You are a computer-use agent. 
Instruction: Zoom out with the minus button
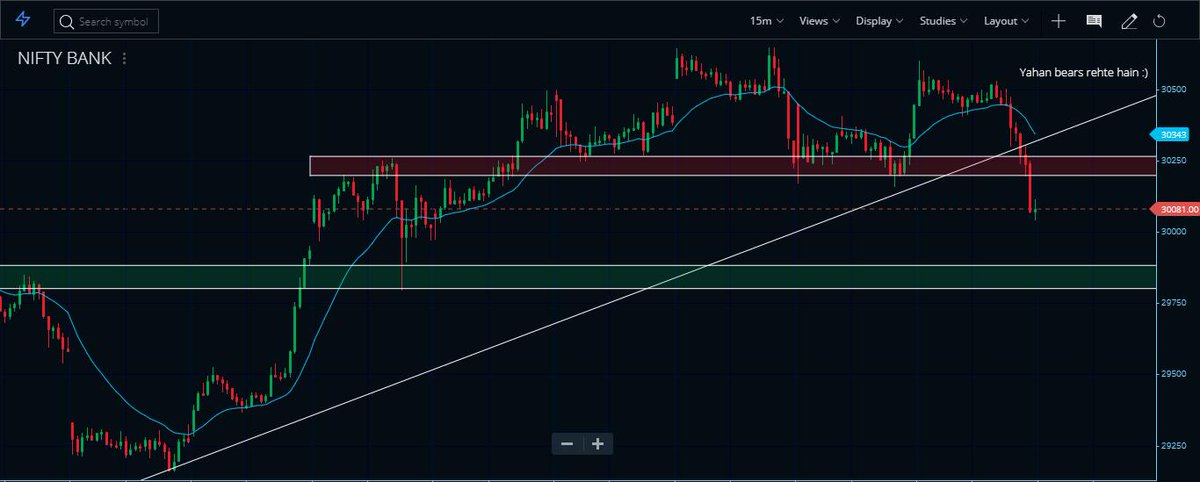567,443
